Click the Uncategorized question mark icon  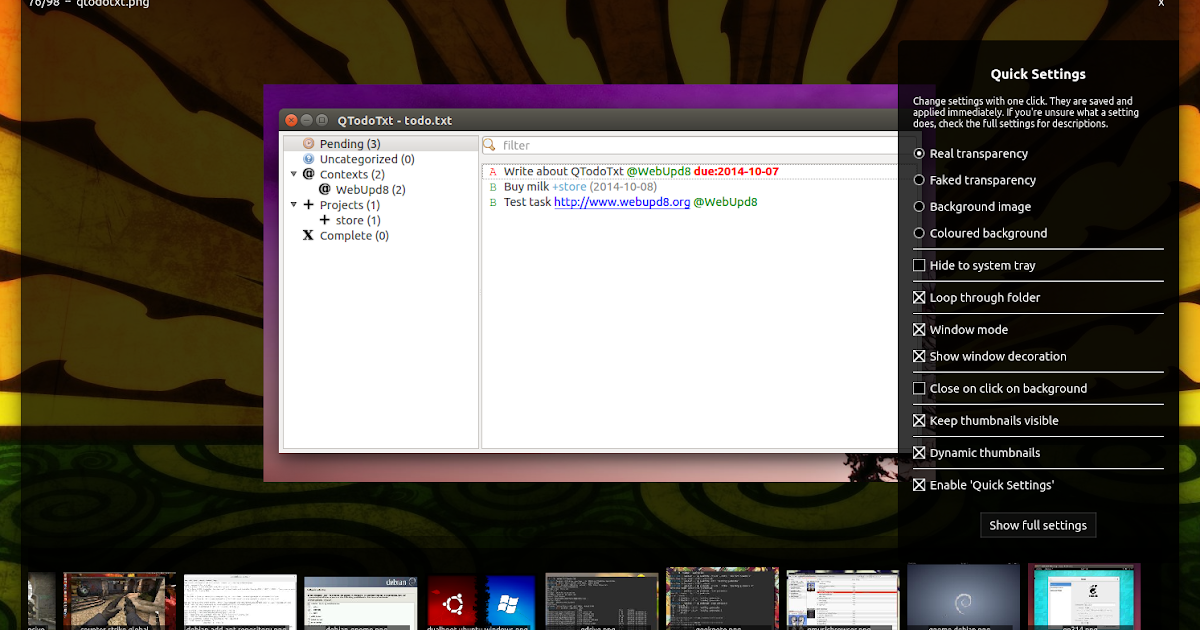coord(309,159)
